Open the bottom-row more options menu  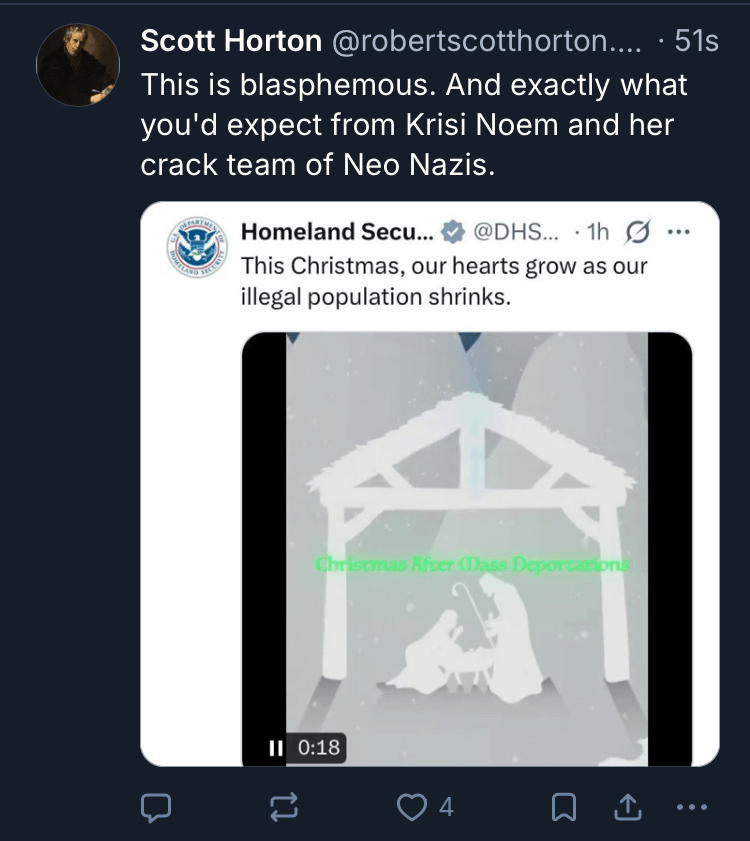point(691,806)
